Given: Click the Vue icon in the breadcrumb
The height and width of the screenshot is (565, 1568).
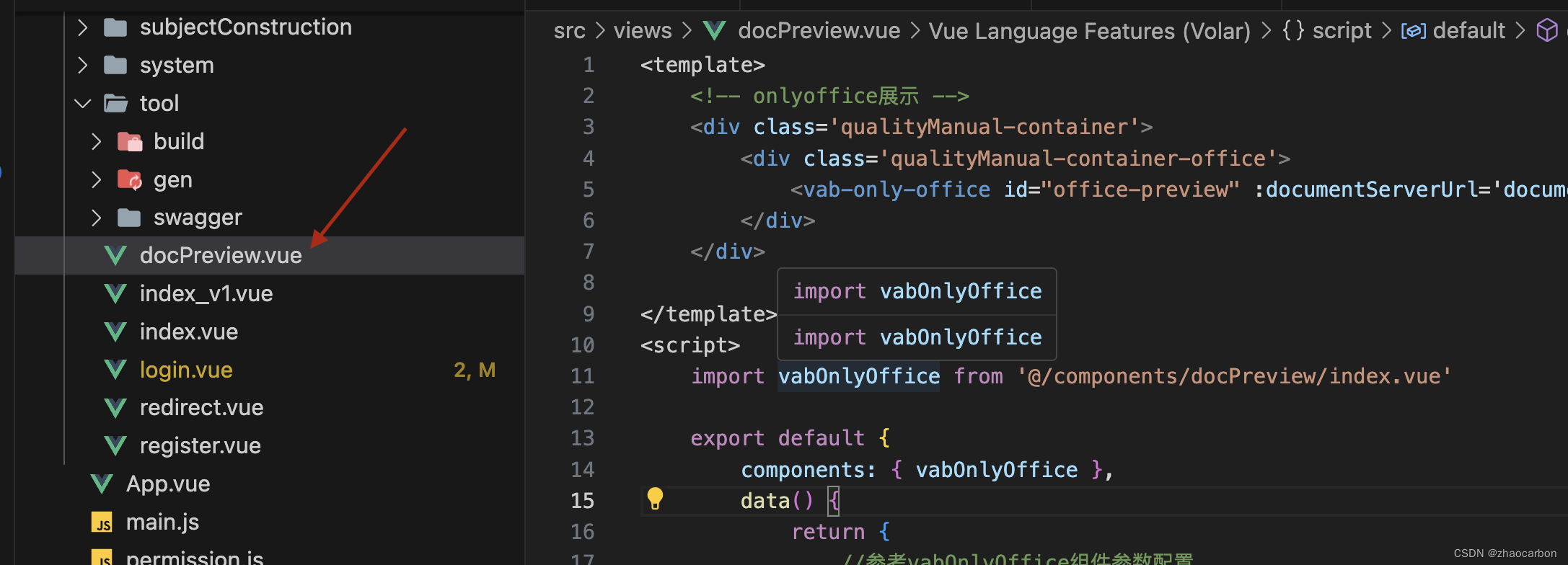Looking at the screenshot, I should (715, 30).
